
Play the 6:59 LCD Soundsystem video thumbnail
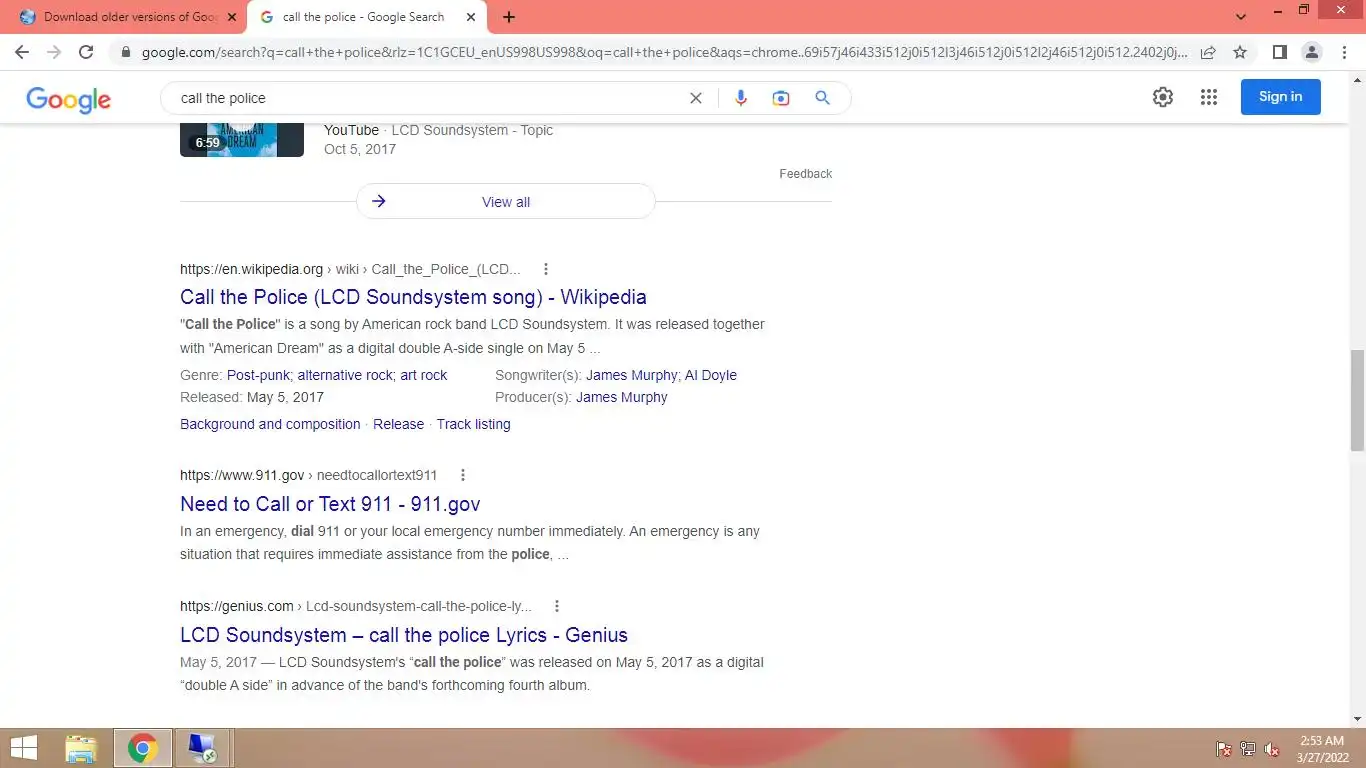click(242, 139)
